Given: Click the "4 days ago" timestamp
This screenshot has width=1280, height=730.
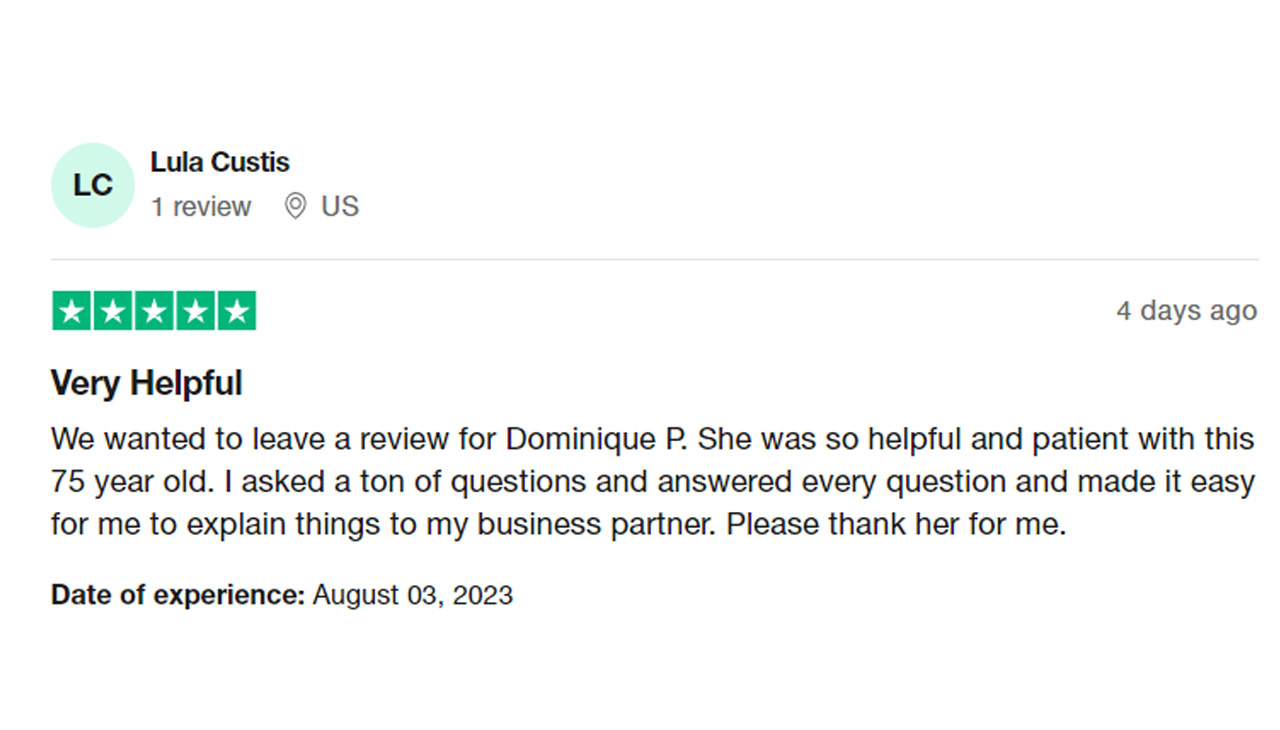Looking at the screenshot, I should (1187, 311).
